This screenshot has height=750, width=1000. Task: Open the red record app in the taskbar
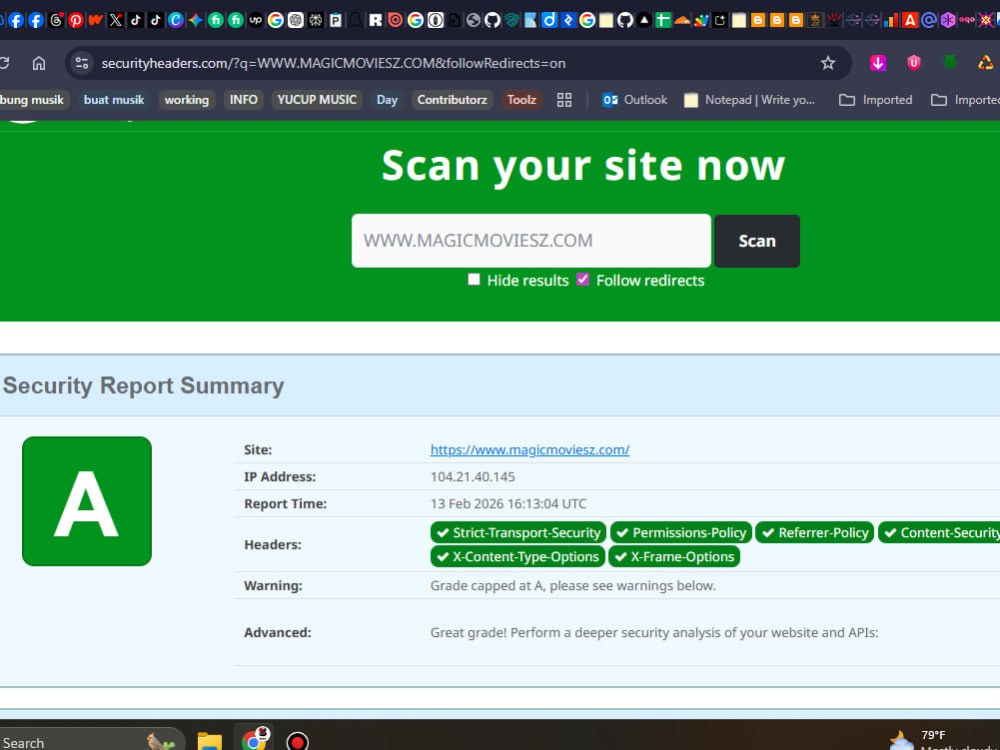(297, 741)
